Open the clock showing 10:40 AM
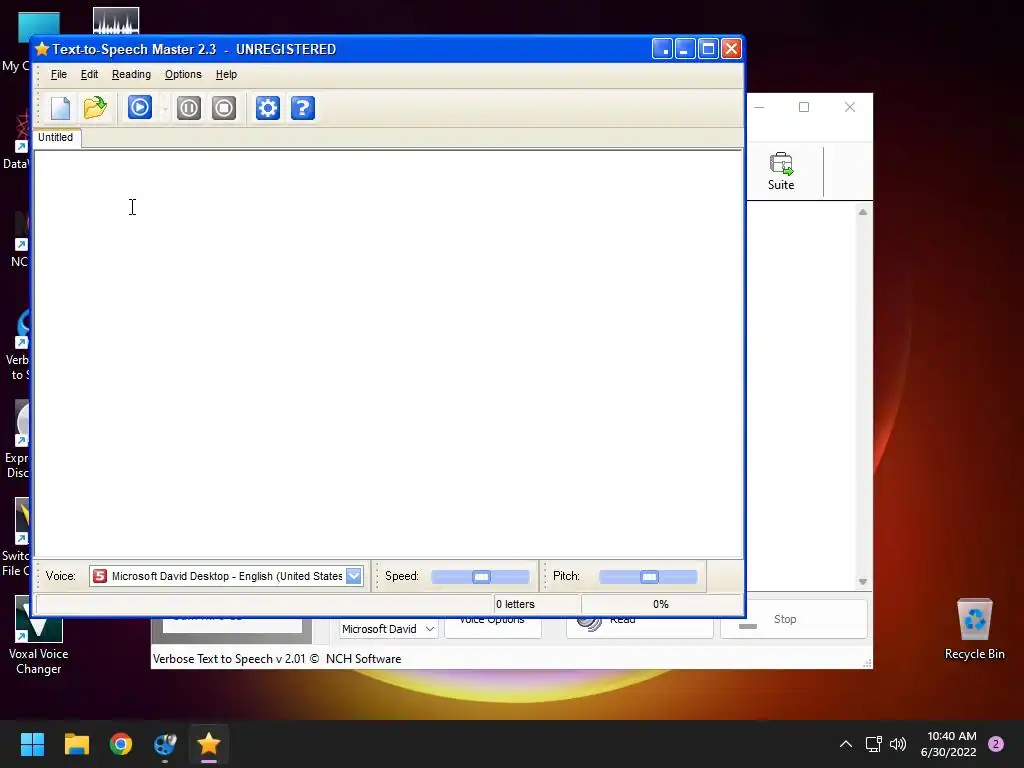The height and width of the screenshot is (768, 1024). click(948, 744)
